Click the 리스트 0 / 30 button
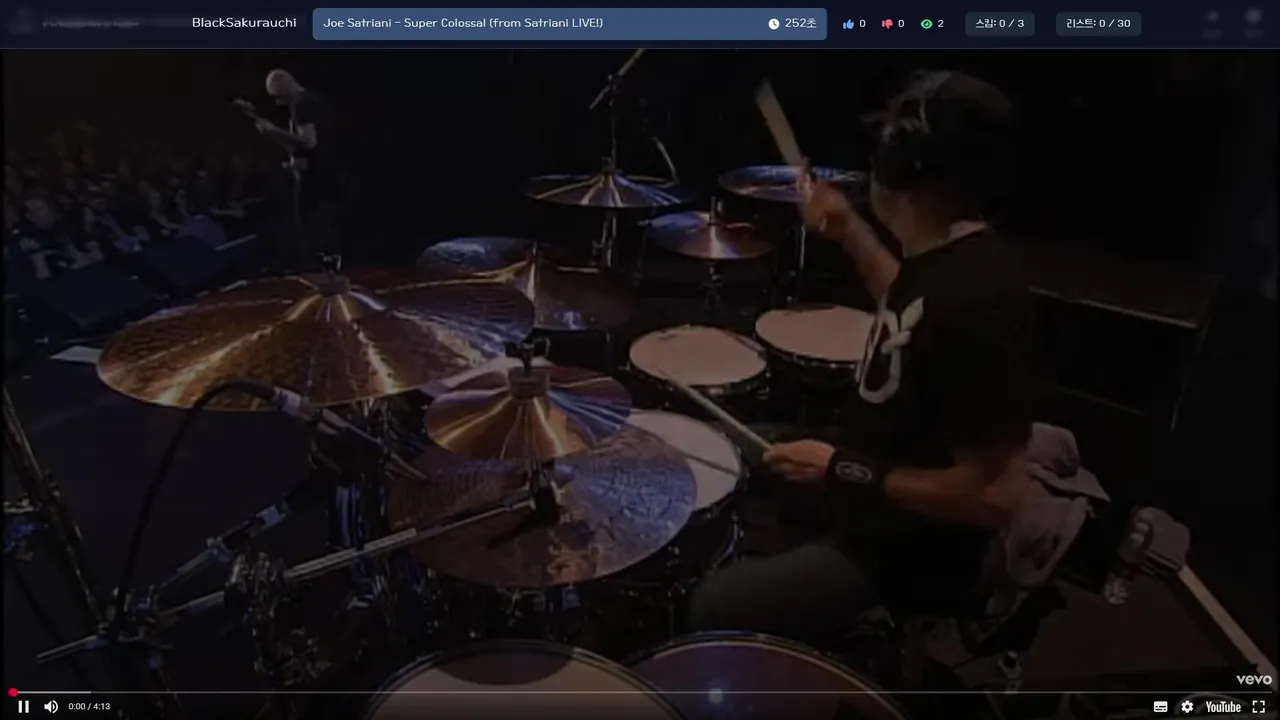This screenshot has height=720, width=1280. pyautogui.click(x=1098, y=24)
